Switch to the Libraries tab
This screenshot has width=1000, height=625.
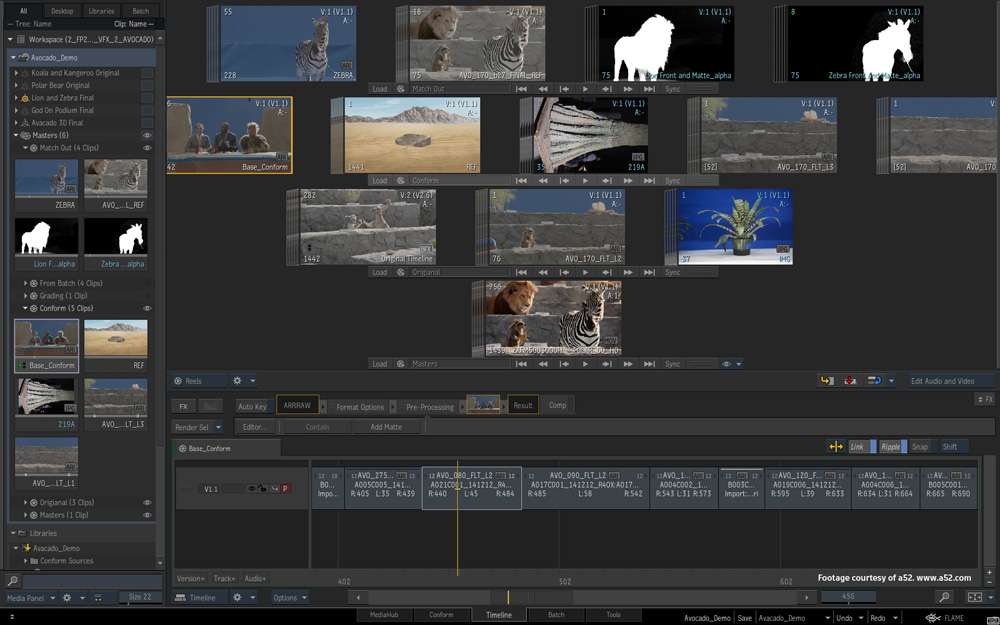tap(101, 11)
